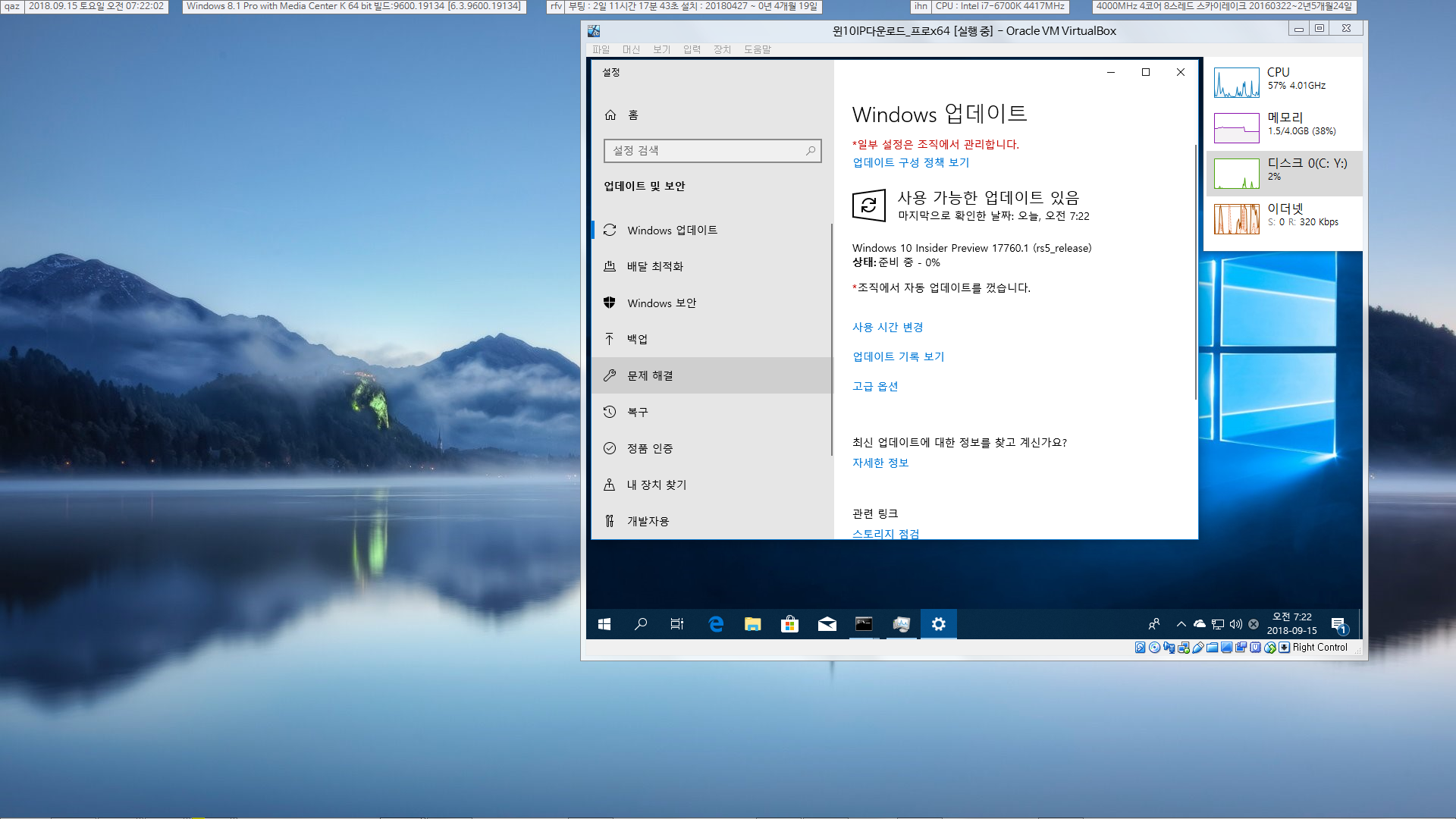
Task: Select 메모리 performance item
Action: [1284, 127]
